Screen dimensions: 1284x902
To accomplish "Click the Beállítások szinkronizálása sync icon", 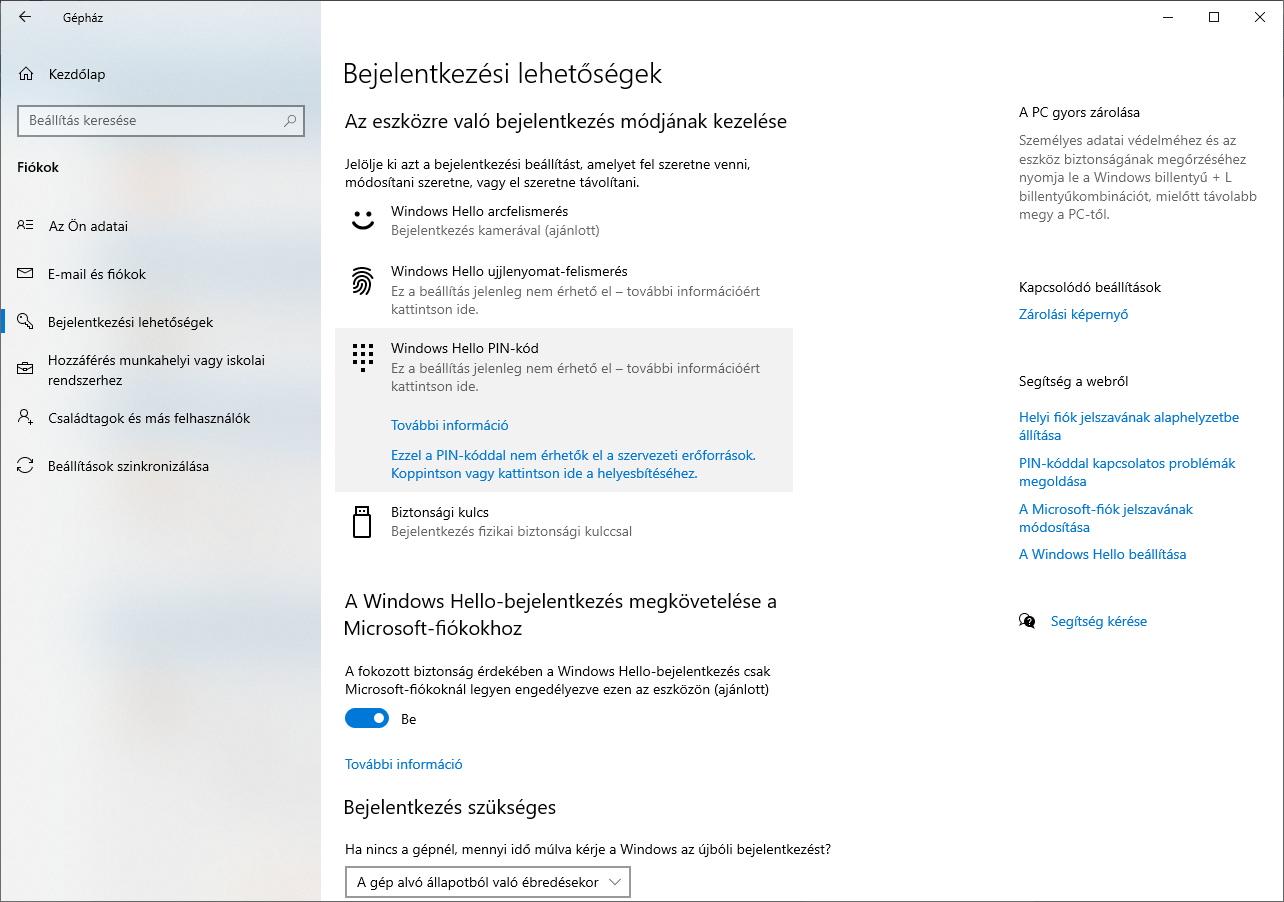I will point(26,466).
